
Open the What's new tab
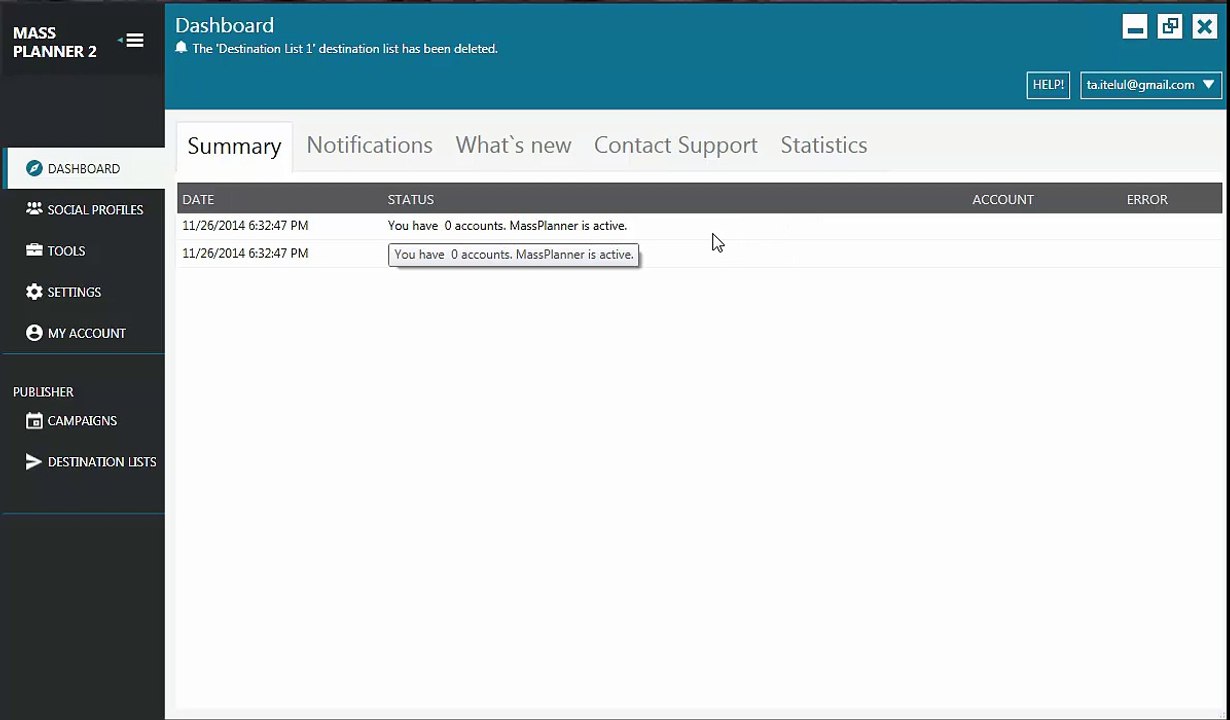(x=513, y=145)
